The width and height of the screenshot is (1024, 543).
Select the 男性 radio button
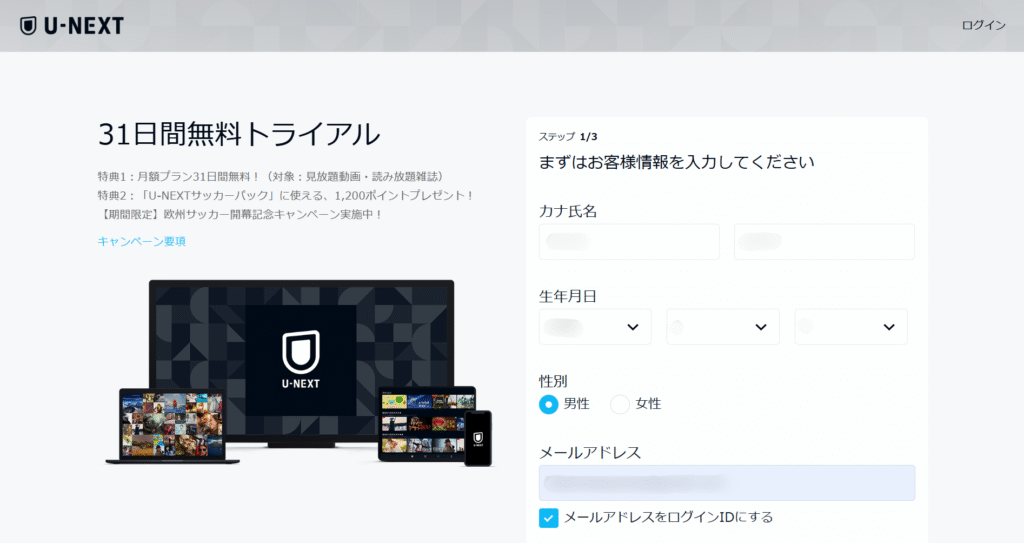pos(549,404)
